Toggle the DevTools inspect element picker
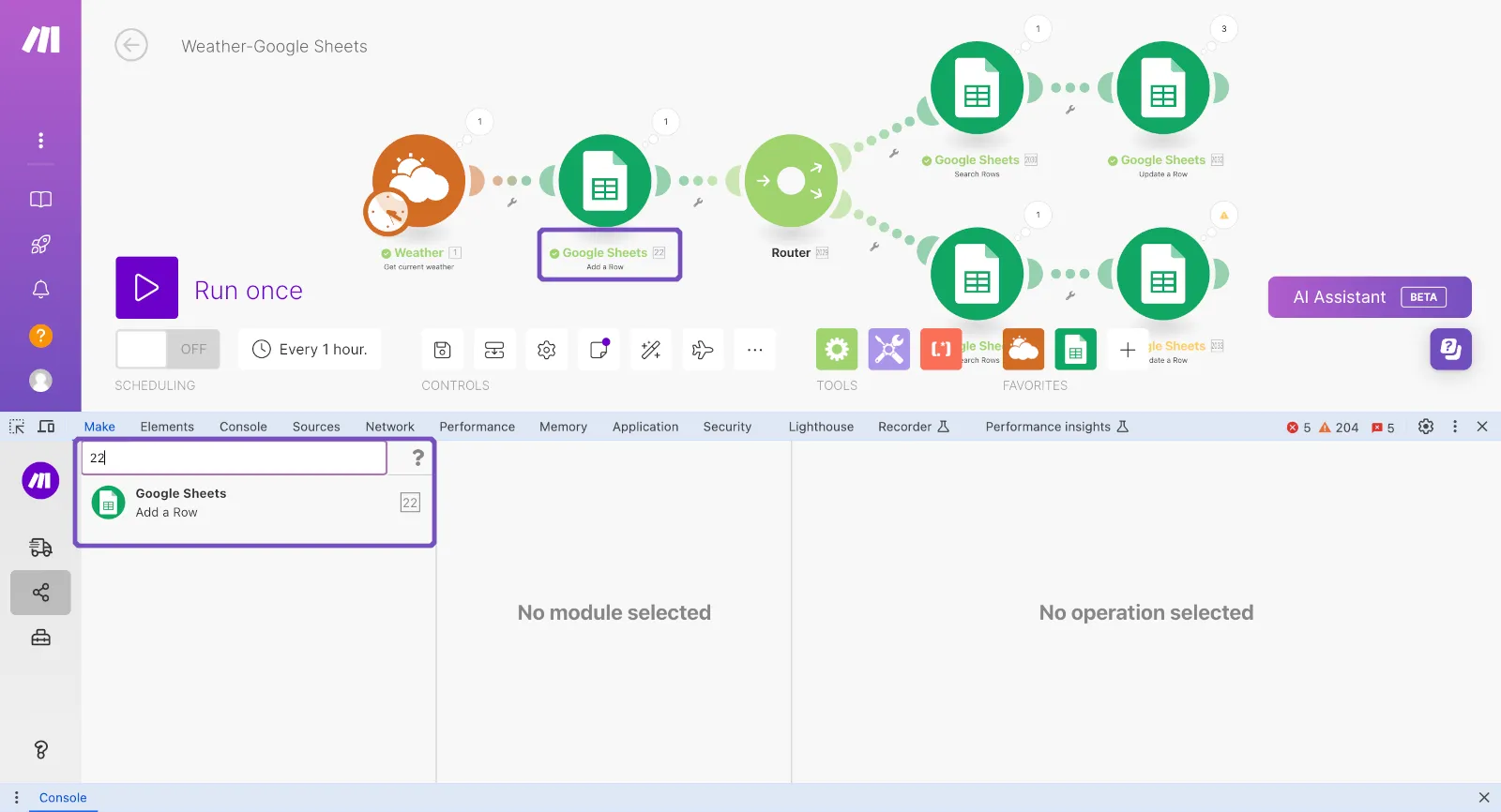Image resolution: width=1501 pixels, height=812 pixels. [x=17, y=427]
